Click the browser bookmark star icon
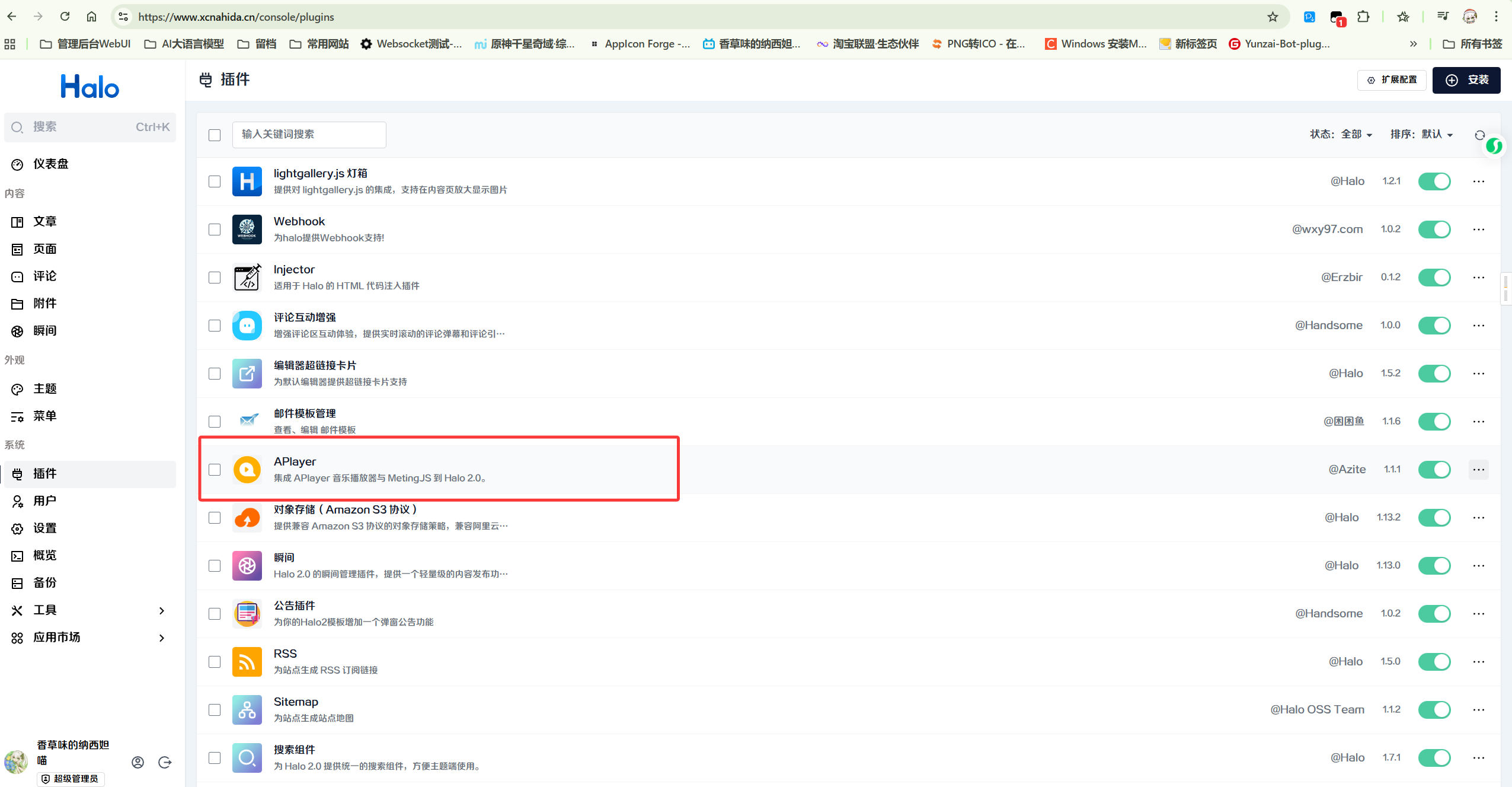This screenshot has height=787, width=1512. tap(1272, 17)
